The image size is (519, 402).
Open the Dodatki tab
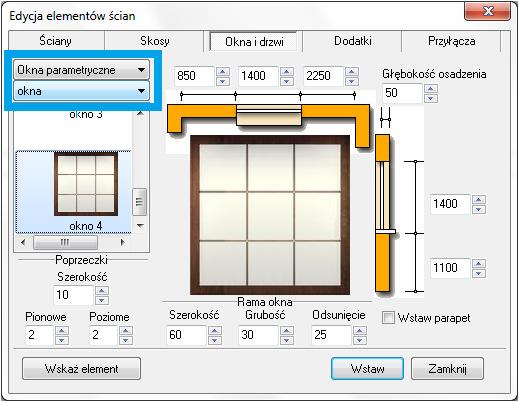[353, 41]
